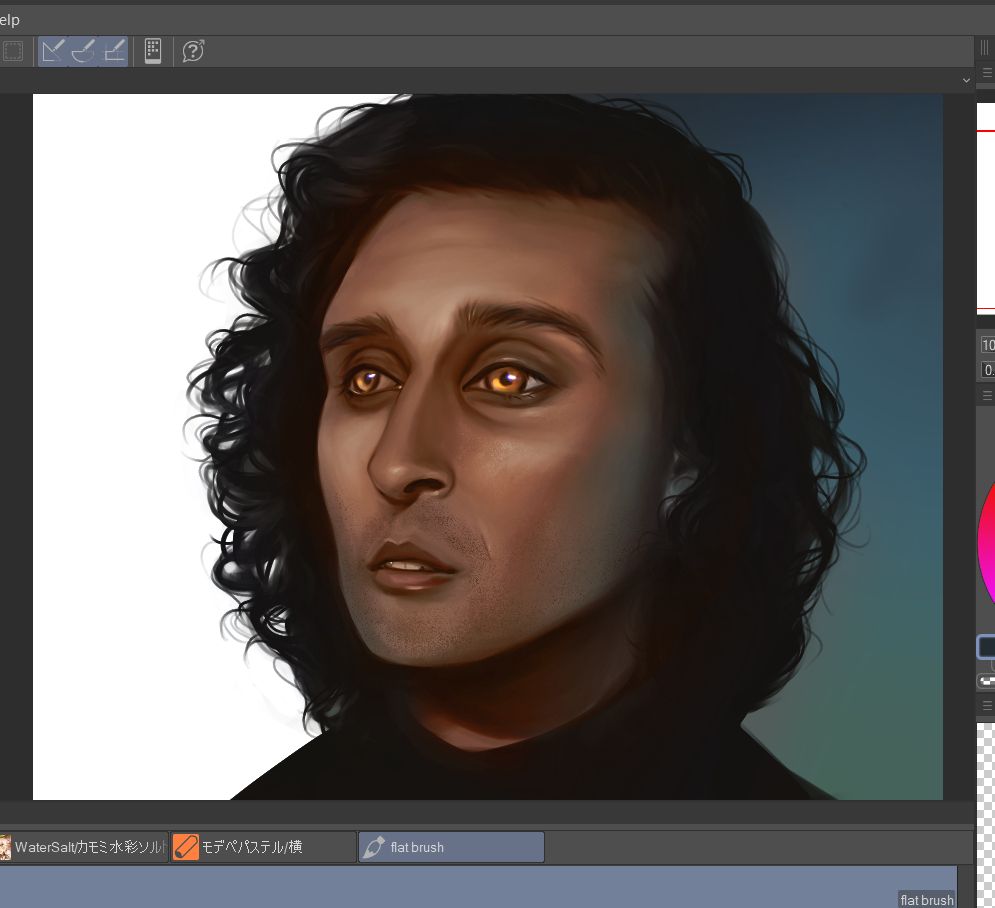Click the flat brush pen nib icon
This screenshot has height=908, width=995.
tap(374, 847)
